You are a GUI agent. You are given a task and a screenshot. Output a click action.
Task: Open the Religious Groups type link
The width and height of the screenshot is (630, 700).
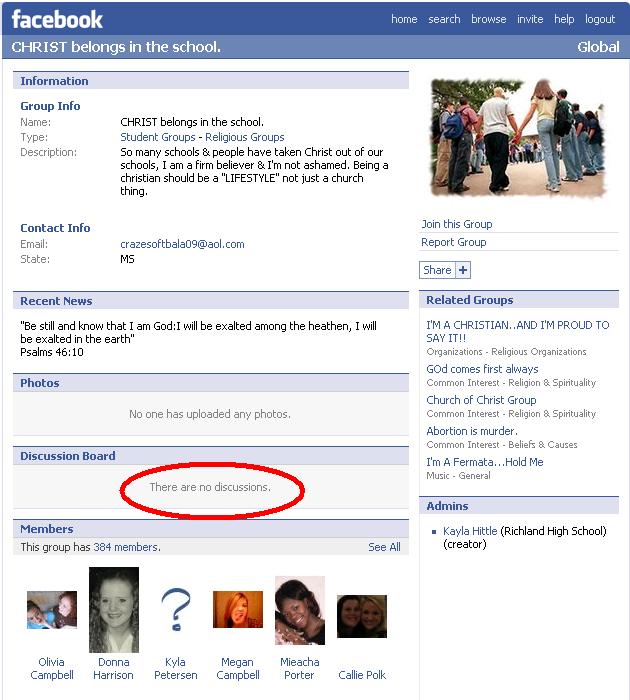(x=245, y=137)
